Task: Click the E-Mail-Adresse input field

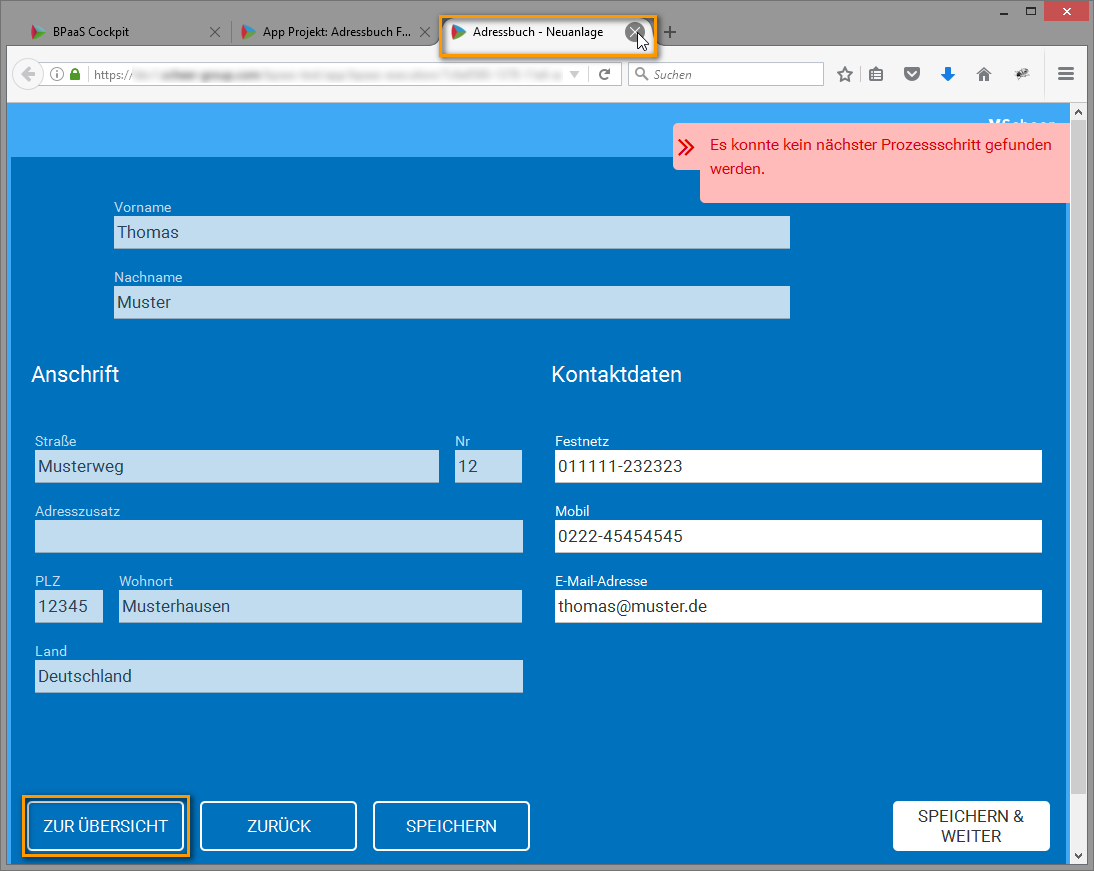Action: coord(797,606)
